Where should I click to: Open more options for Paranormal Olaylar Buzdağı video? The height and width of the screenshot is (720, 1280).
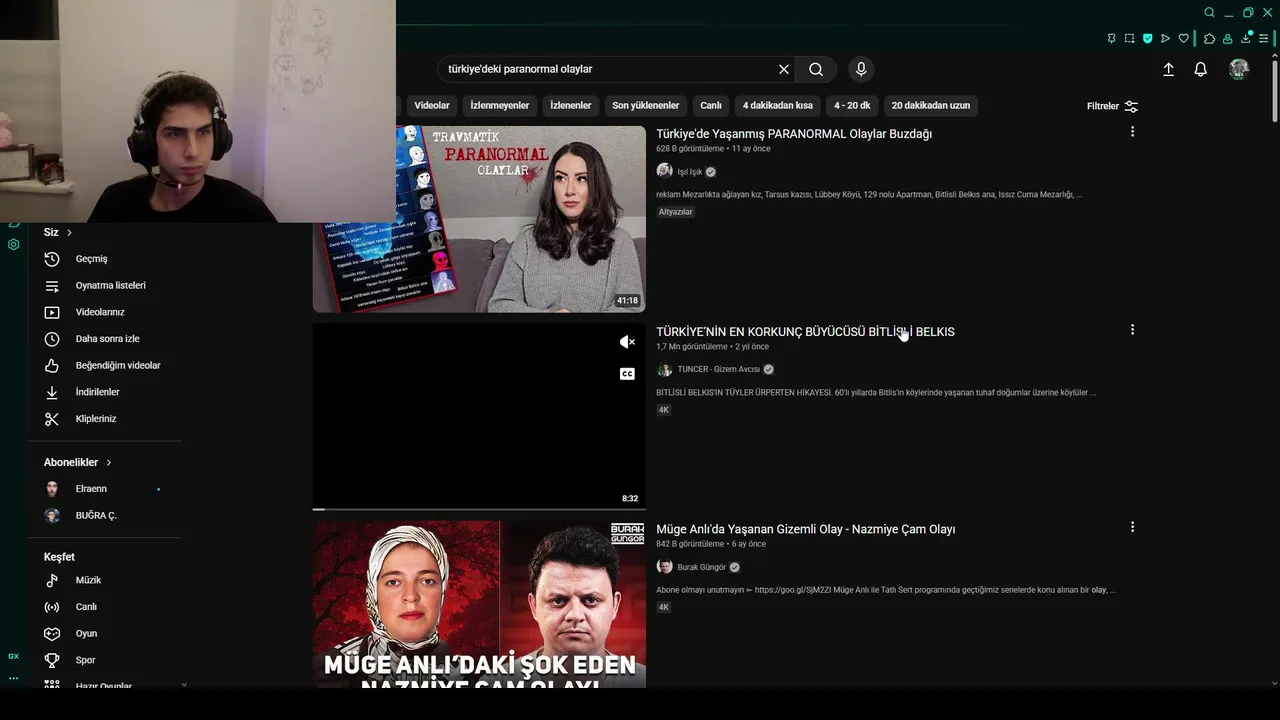(1132, 132)
